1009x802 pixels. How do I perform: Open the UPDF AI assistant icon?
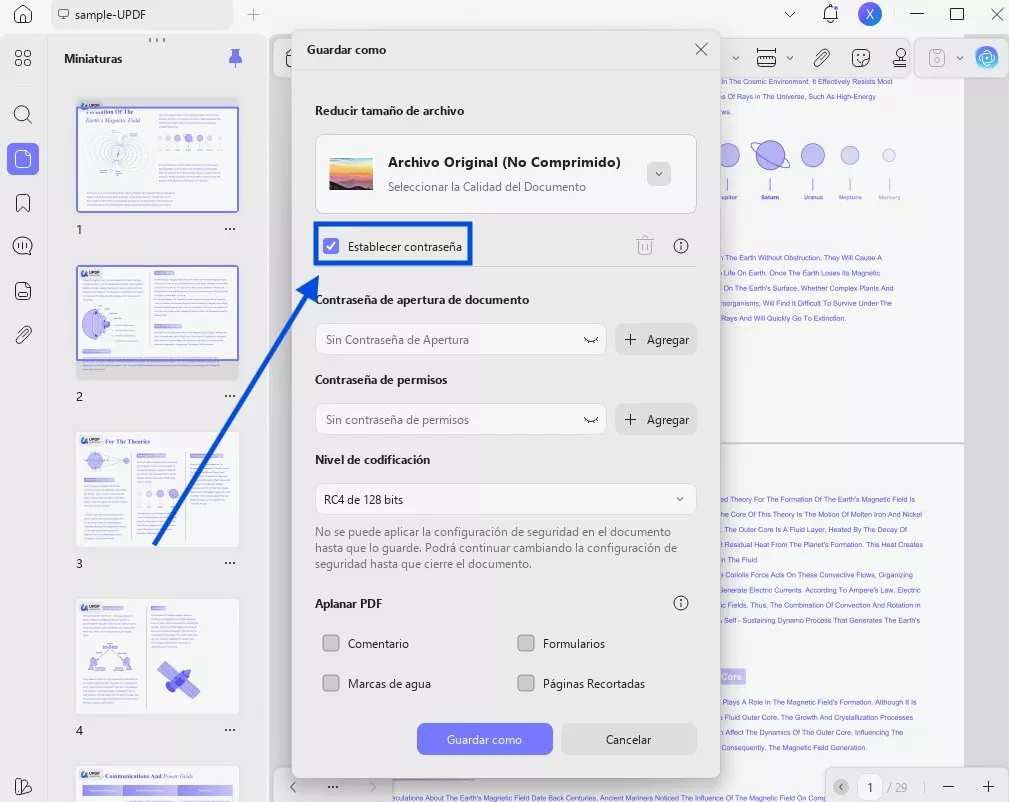coord(986,58)
